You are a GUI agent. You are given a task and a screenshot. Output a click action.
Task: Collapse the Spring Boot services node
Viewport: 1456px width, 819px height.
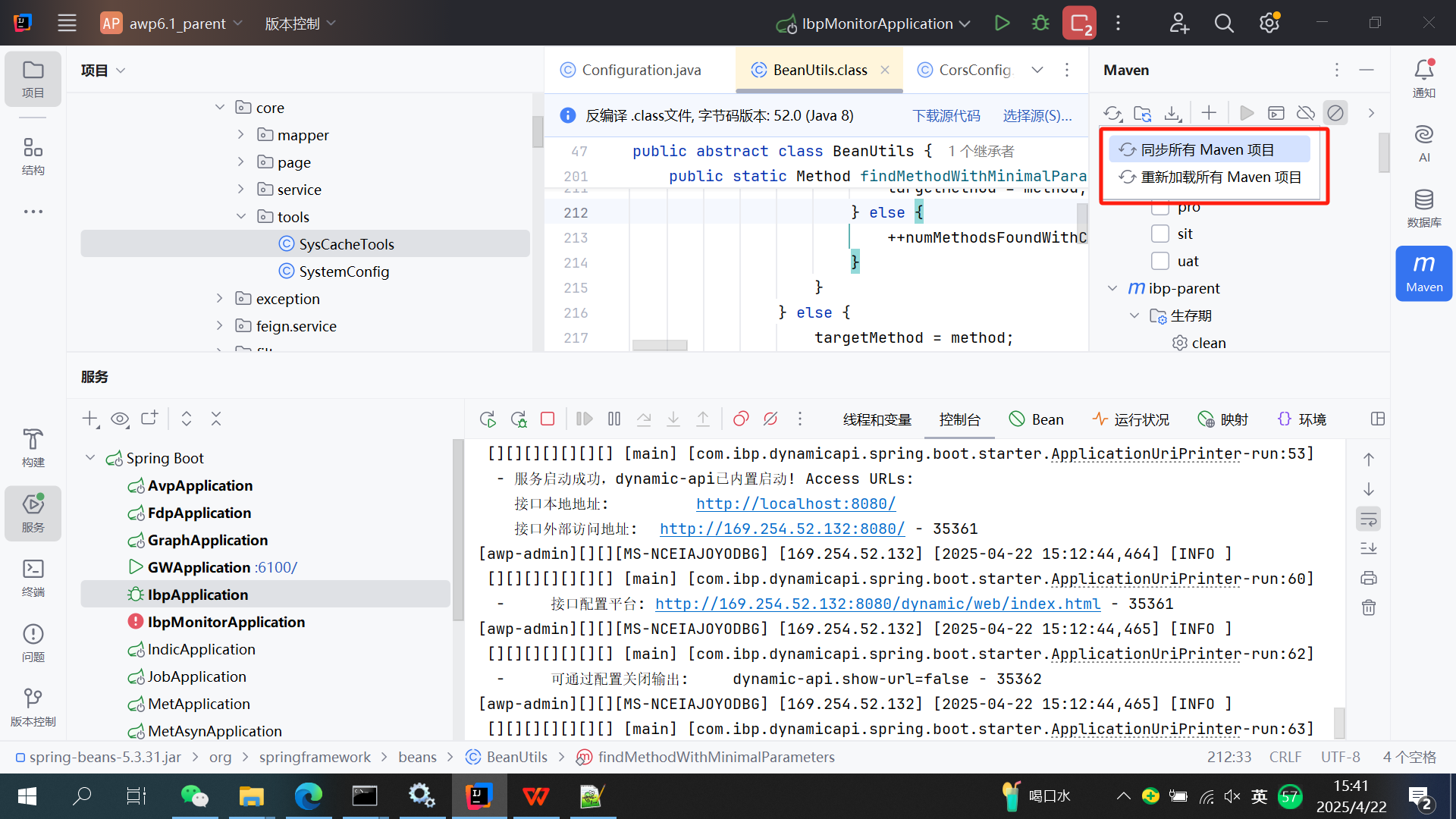tap(90, 457)
